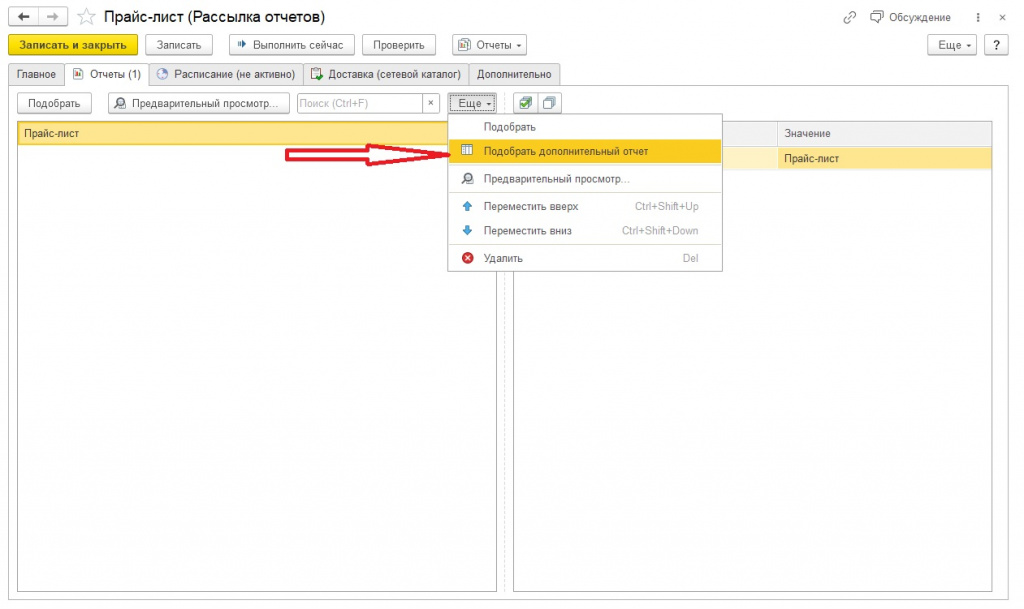Expand the Отчеты dropdown in toolbar

tap(489, 45)
